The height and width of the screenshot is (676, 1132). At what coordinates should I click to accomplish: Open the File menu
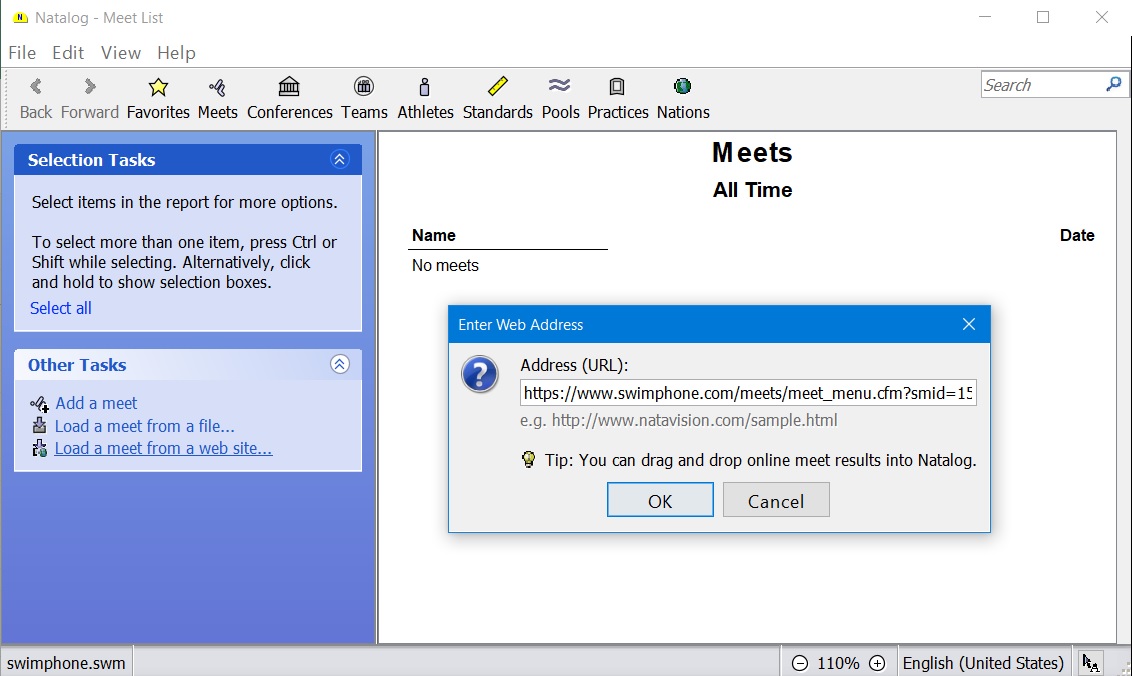[22, 53]
